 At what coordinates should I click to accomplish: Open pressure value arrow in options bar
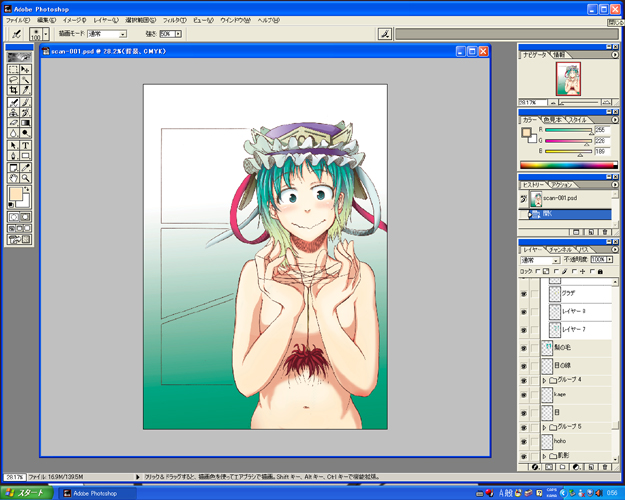point(178,34)
